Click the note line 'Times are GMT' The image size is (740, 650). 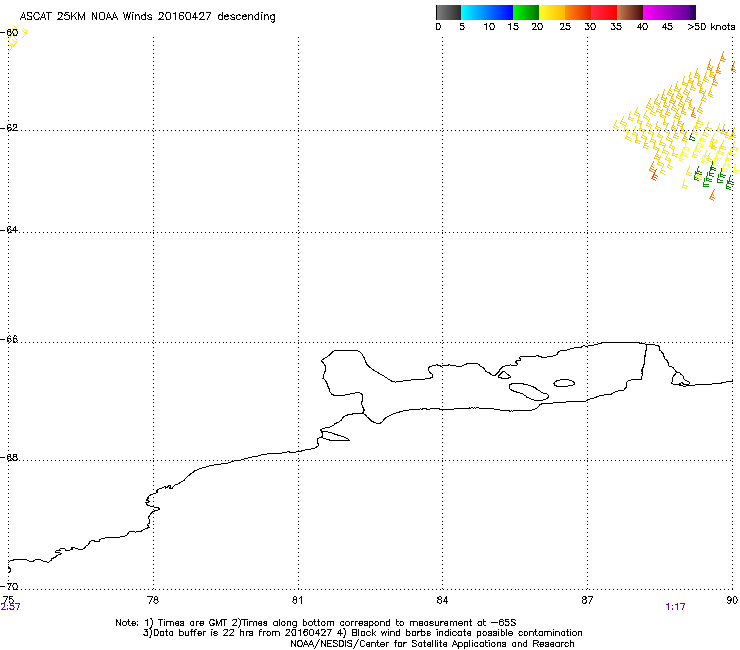tap(192, 623)
